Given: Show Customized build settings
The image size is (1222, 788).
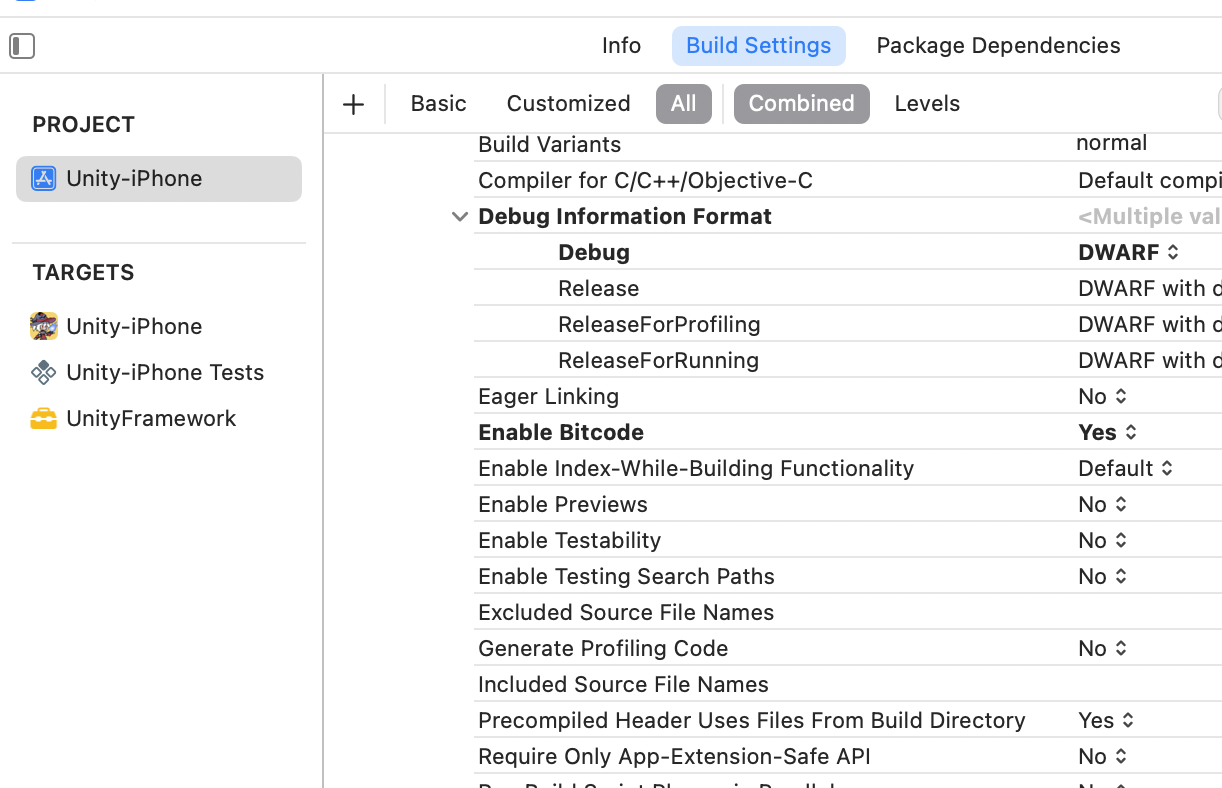Looking at the screenshot, I should pos(568,104).
